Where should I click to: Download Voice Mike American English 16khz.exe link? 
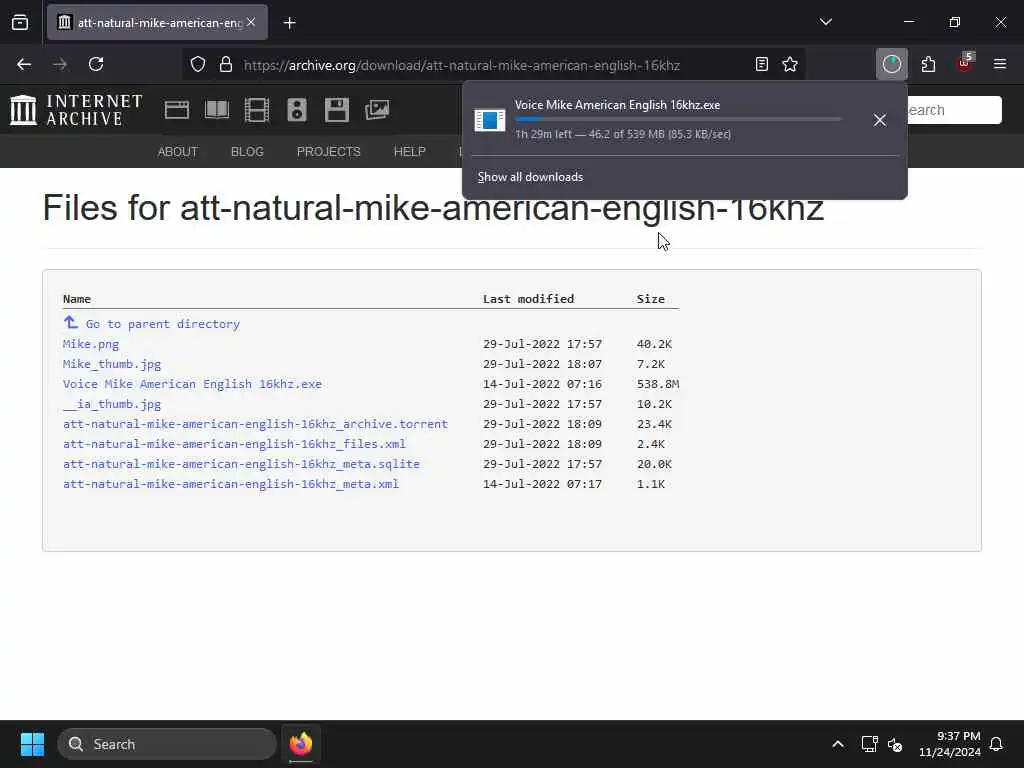[192, 384]
